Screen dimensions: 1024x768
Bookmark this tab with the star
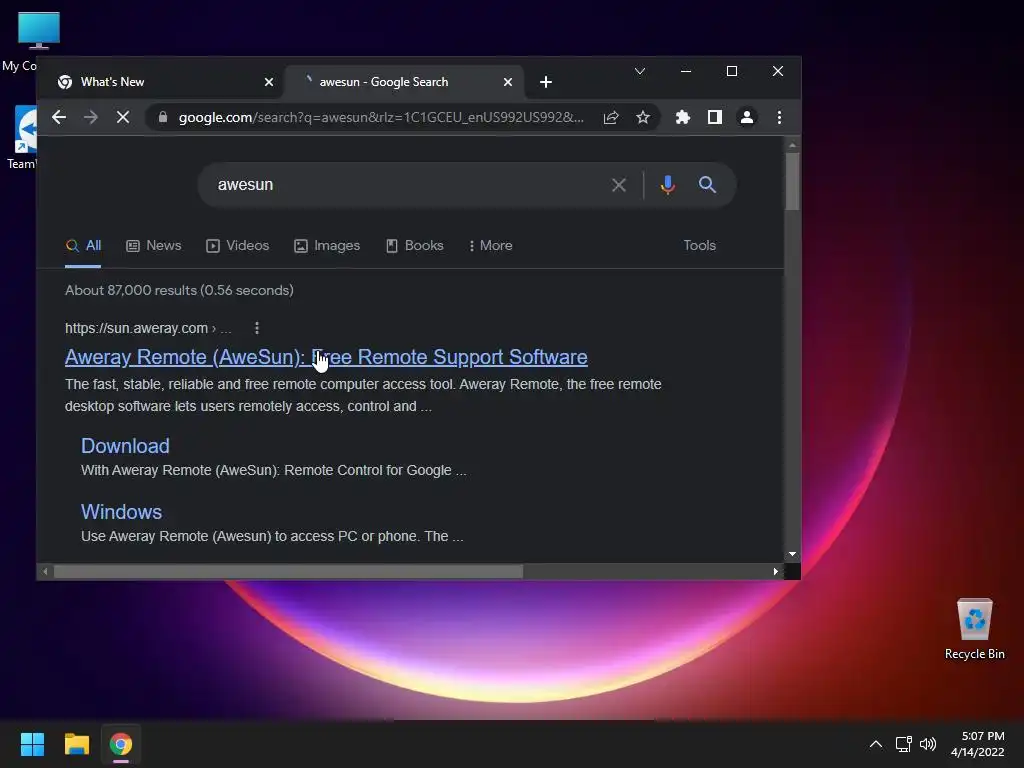tap(643, 118)
